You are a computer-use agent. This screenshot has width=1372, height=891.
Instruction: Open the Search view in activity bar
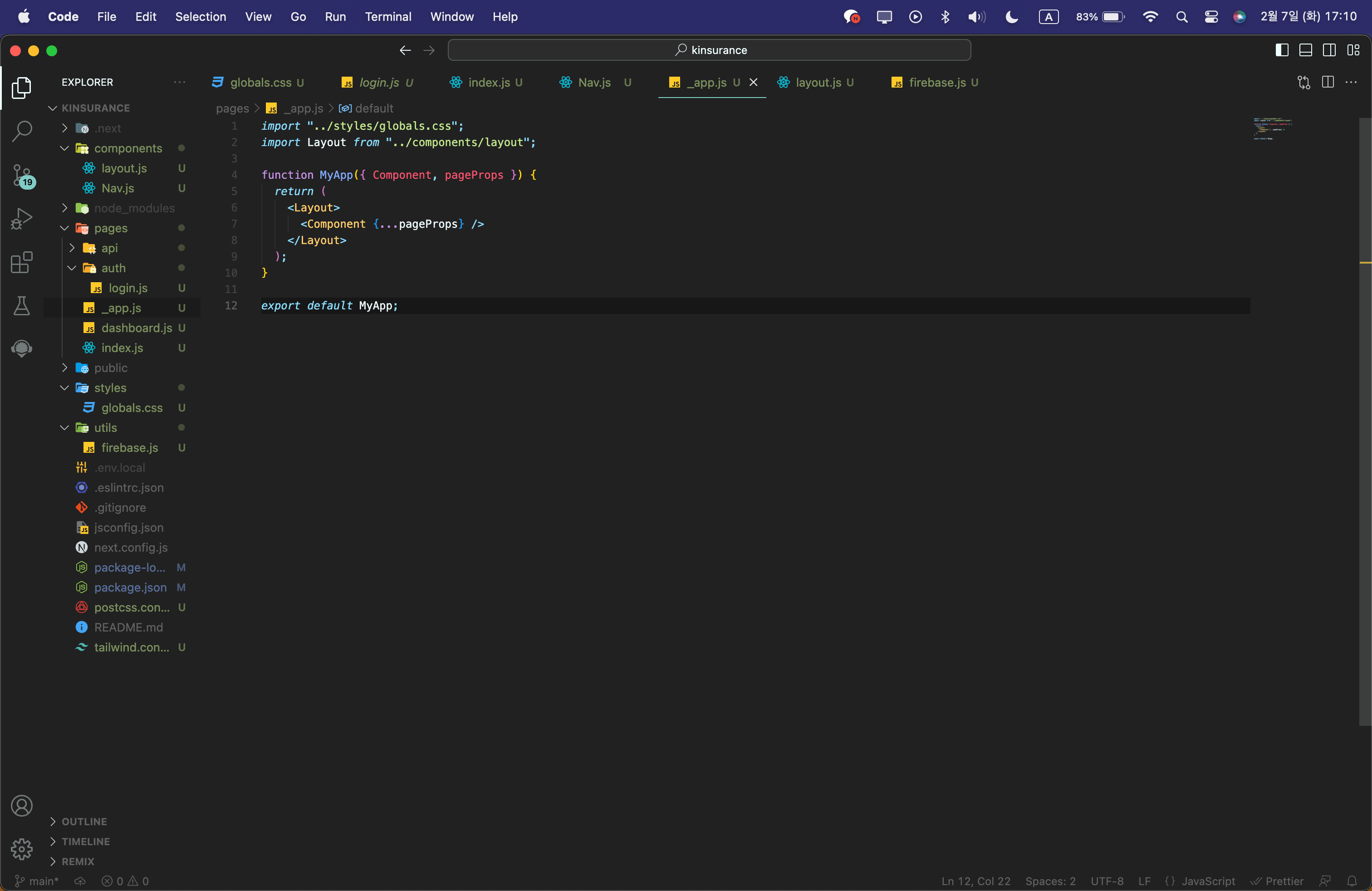(22, 131)
